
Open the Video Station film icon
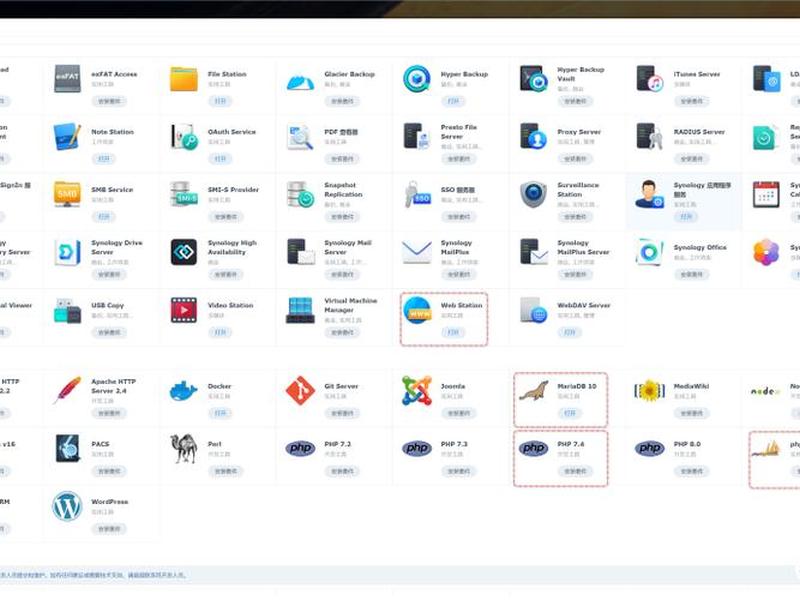pyautogui.click(x=184, y=310)
